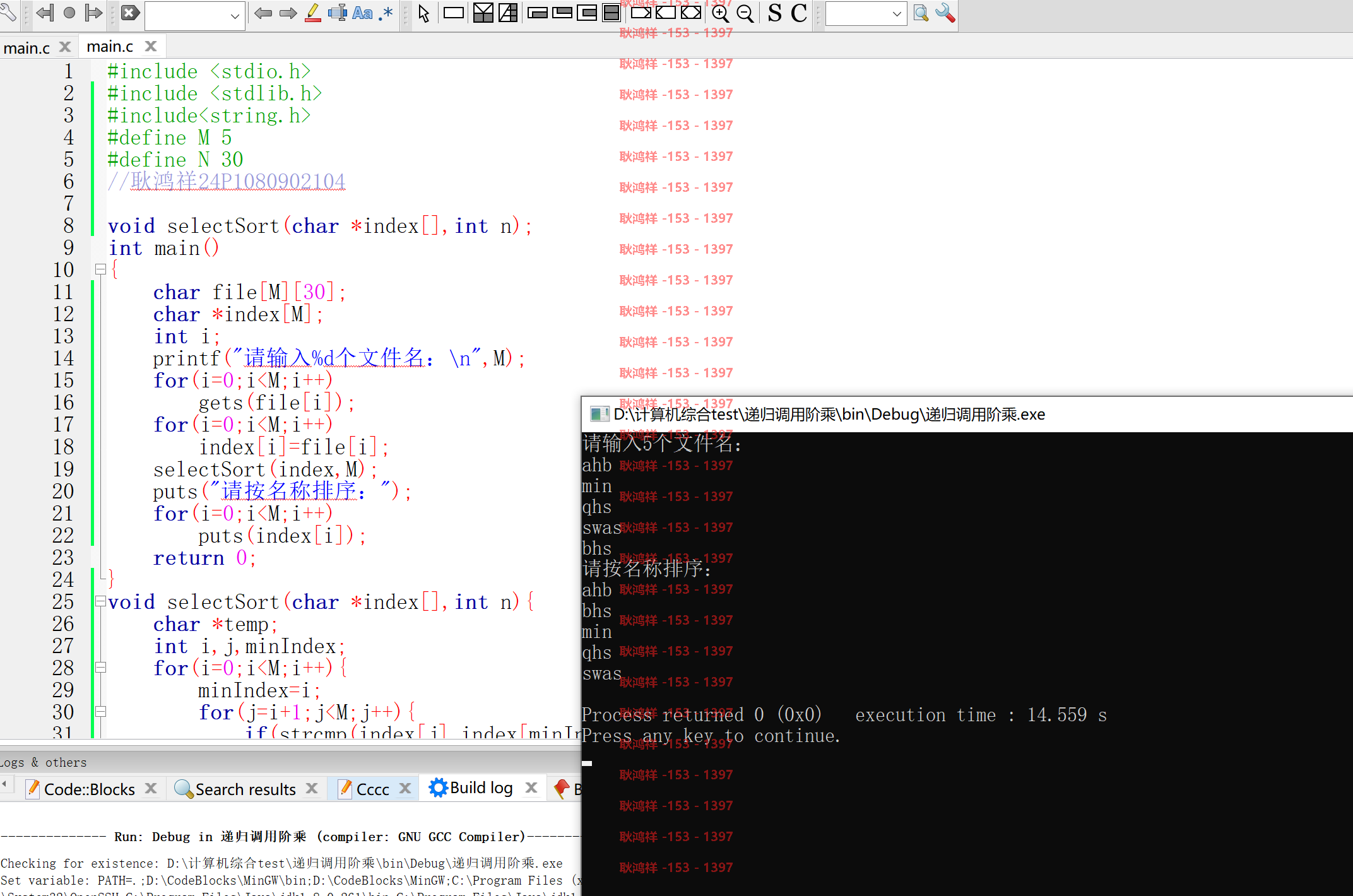Close the second main.c tab
This screenshot has height=896, width=1353.
(150, 45)
